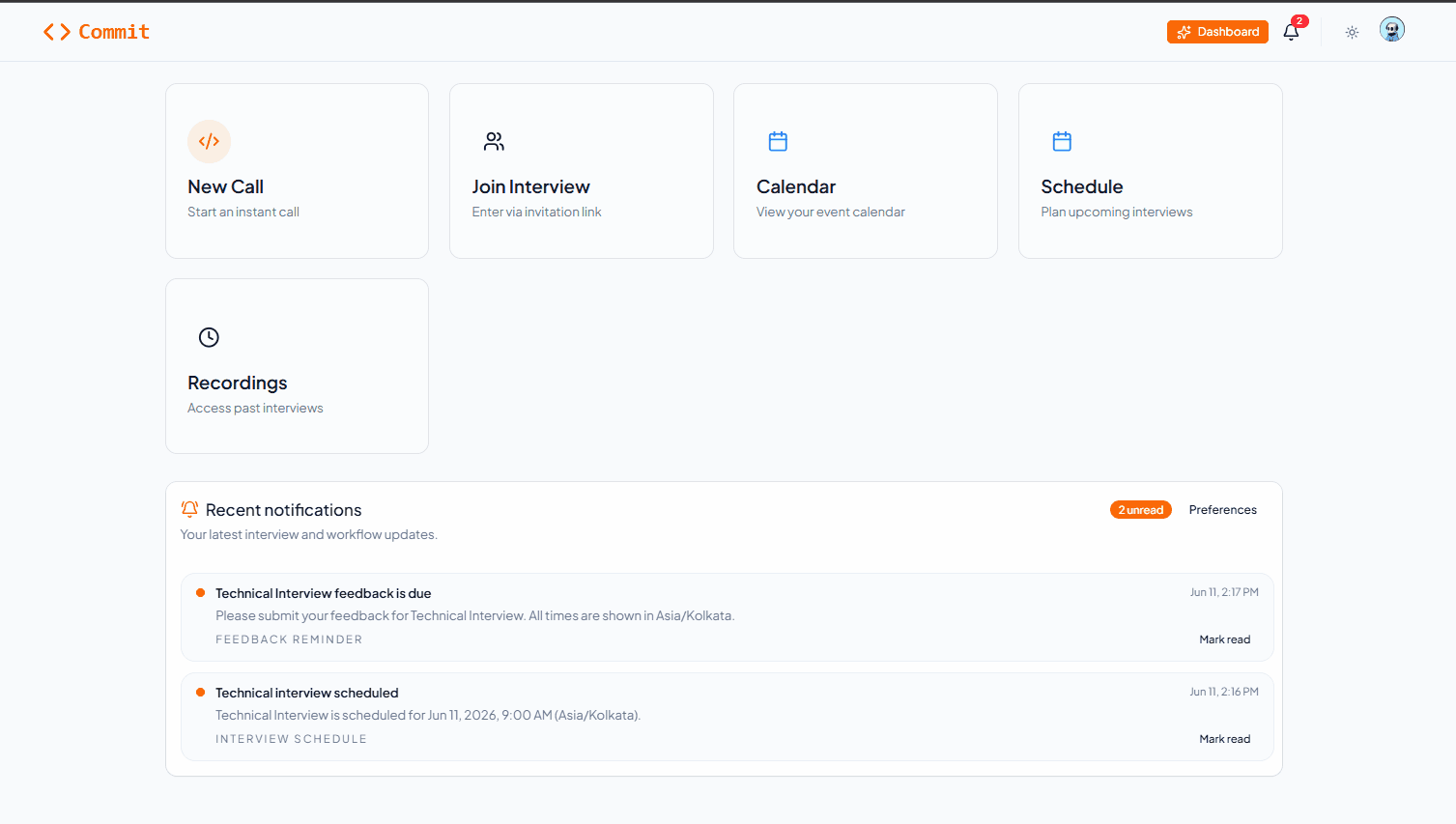Click the New Call code icon

[209, 141]
